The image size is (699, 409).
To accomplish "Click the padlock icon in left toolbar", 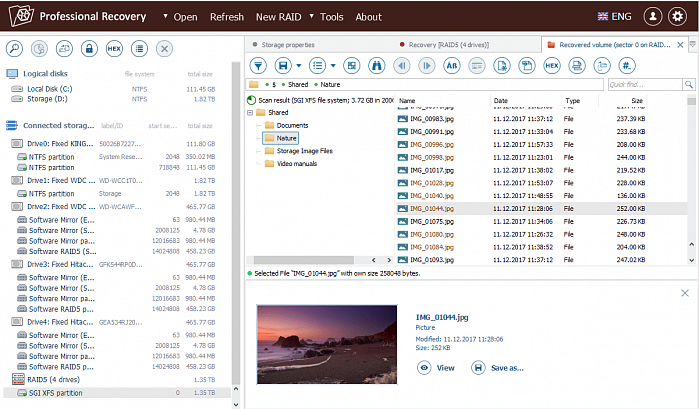I will click(89, 49).
